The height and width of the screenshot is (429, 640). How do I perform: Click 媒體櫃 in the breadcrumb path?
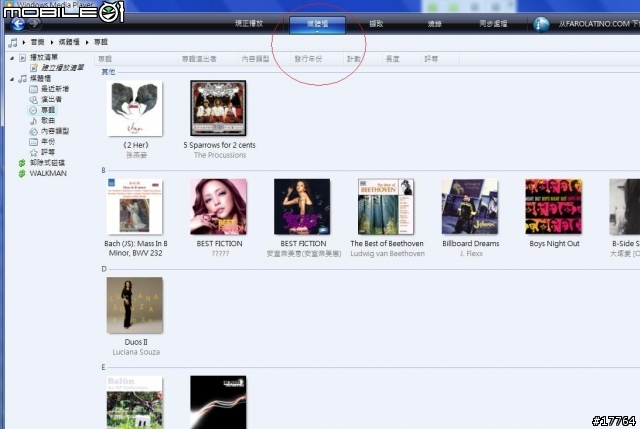pos(69,42)
